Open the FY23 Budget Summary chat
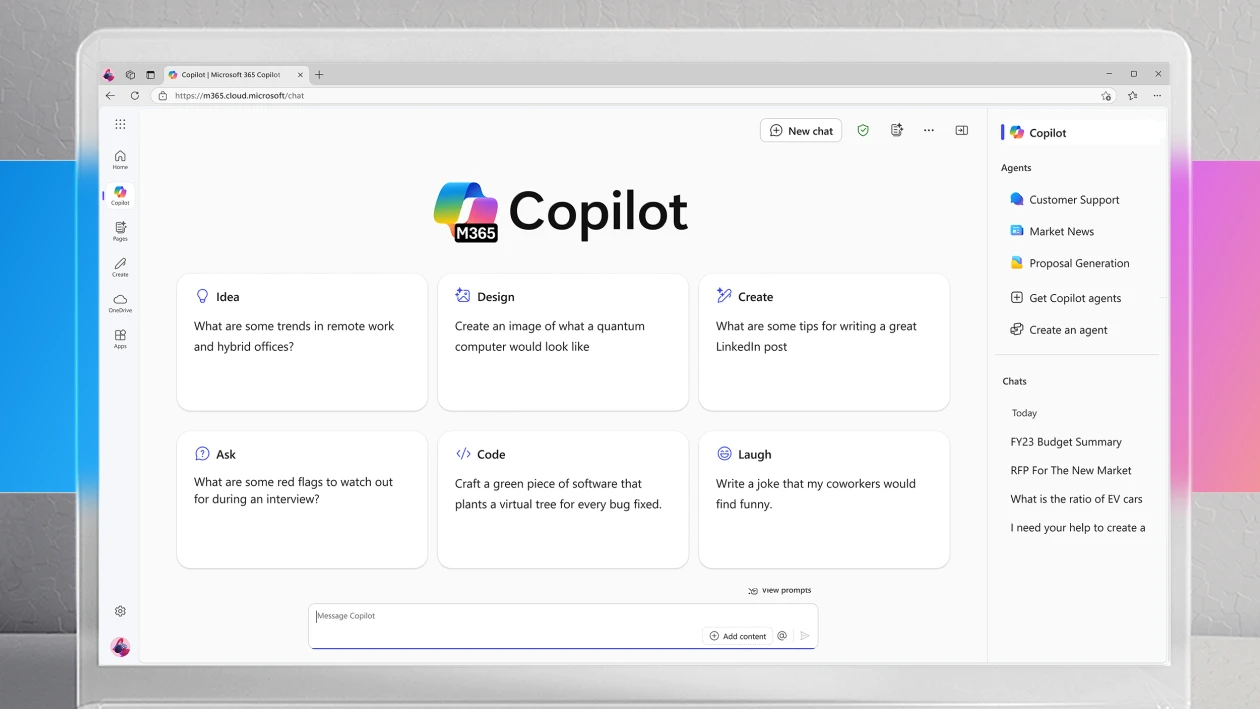The height and width of the screenshot is (709, 1260). [x=1066, y=441]
